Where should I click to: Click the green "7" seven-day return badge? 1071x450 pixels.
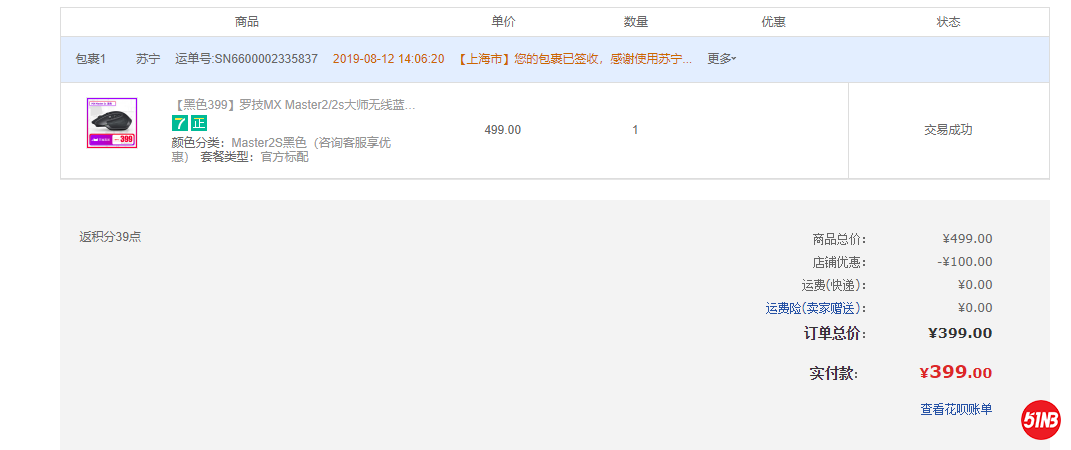pos(179,123)
